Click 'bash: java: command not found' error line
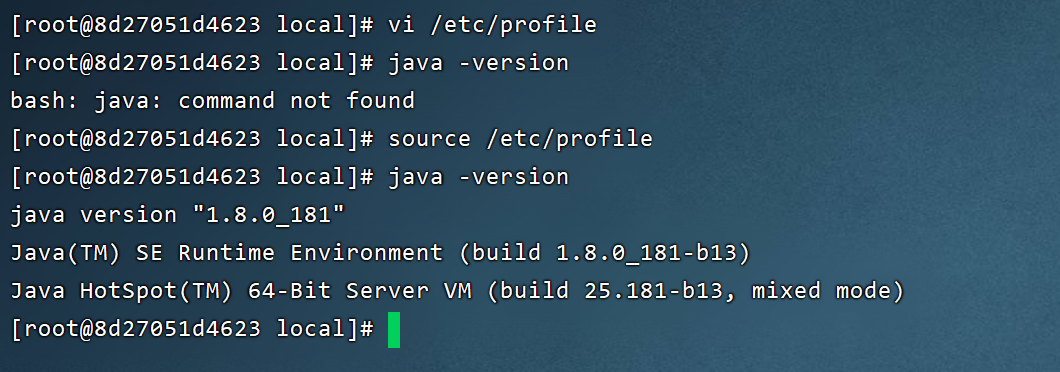This screenshot has width=1060, height=372. 212,101
